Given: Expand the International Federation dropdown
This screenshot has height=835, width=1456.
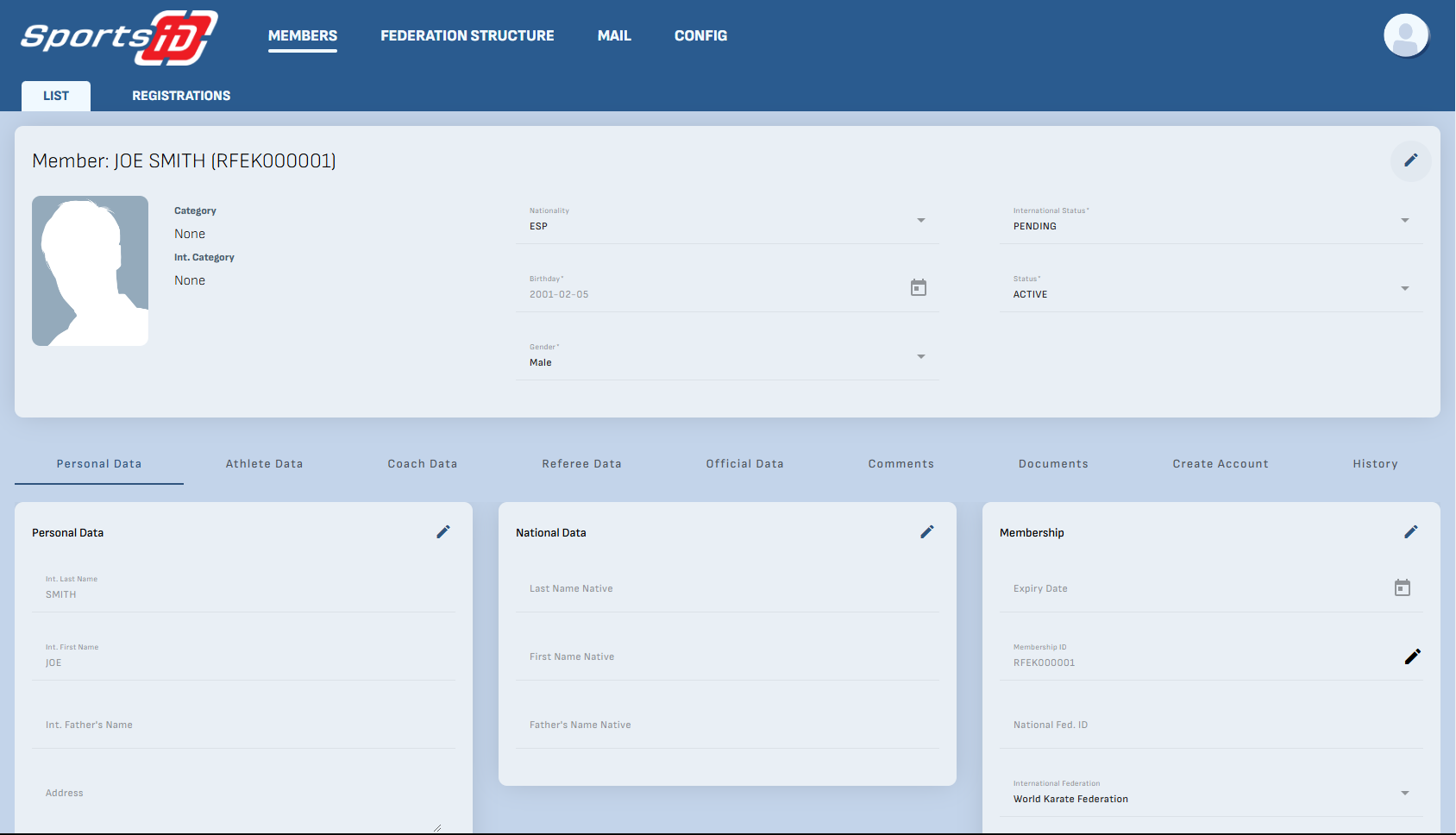Looking at the screenshot, I should click(x=1404, y=794).
